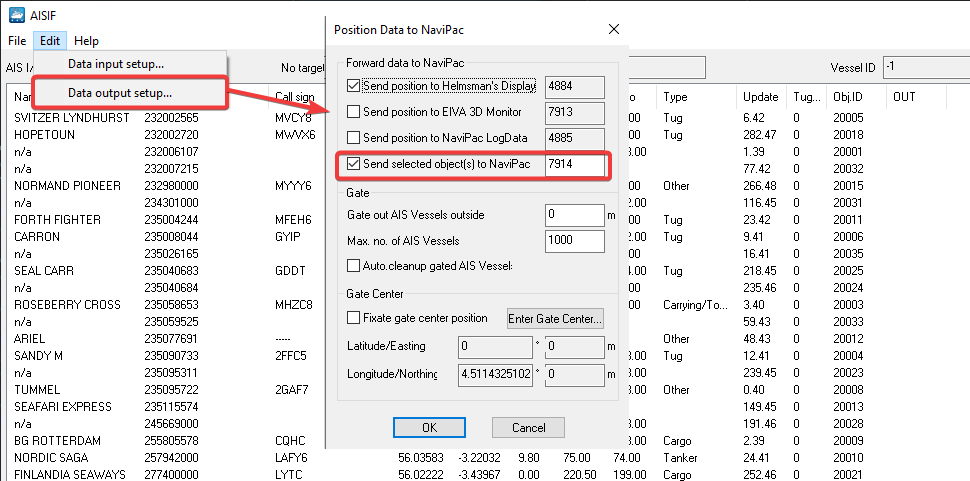Click the Helmsman's Display port field 4884

pyautogui.click(x=575, y=87)
